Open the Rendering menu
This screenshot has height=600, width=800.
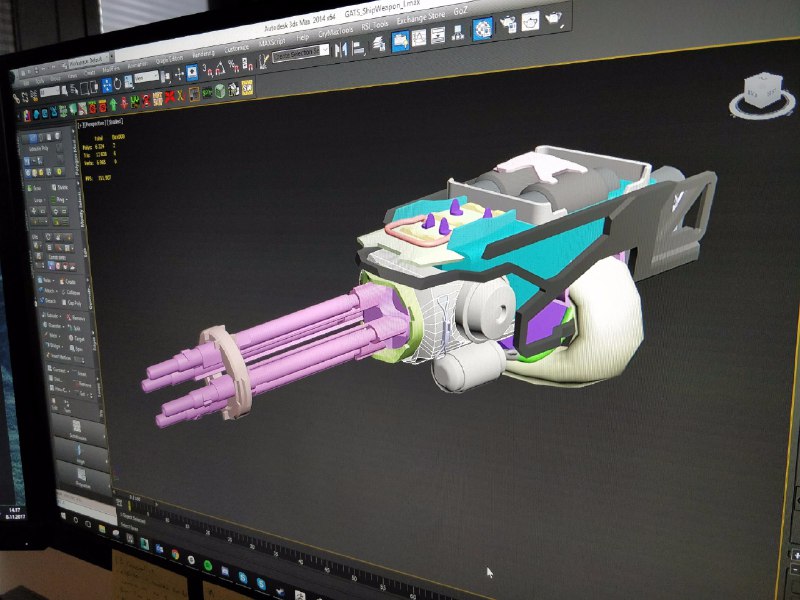(x=204, y=54)
